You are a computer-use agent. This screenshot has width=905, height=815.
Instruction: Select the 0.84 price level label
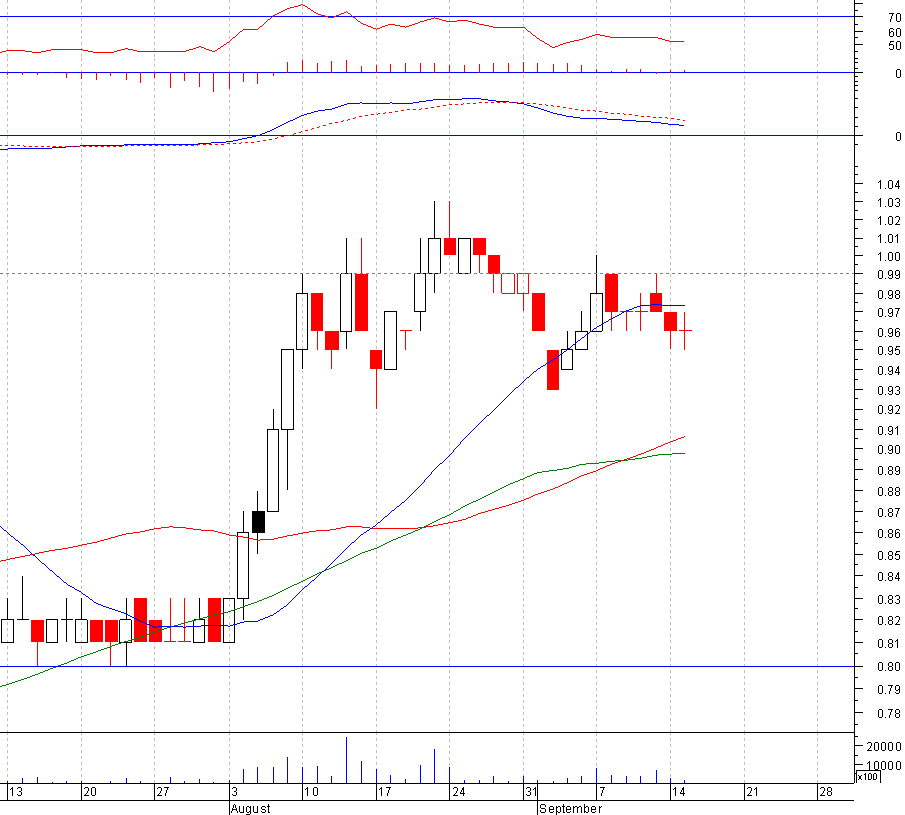point(888,577)
